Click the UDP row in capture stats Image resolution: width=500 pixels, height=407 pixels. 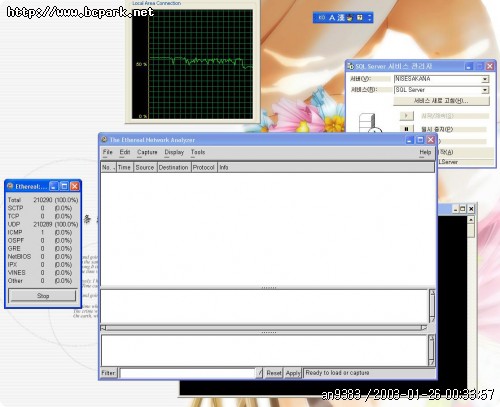pyautogui.click(x=43, y=224)
